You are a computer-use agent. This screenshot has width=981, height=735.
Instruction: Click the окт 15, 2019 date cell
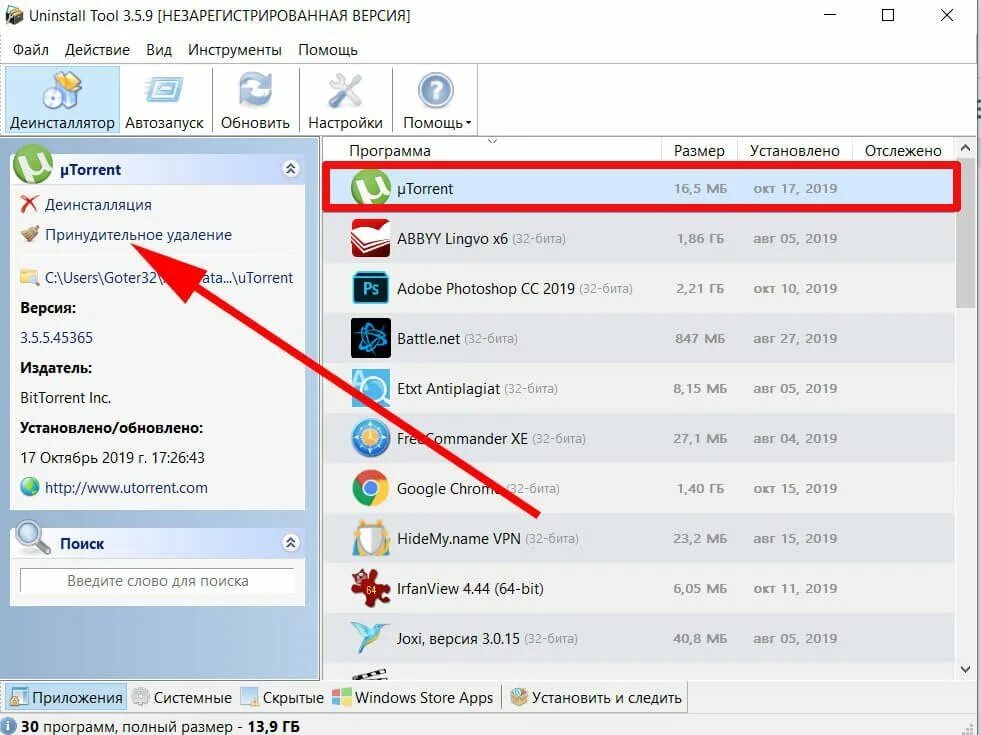(x=795, y=489)
